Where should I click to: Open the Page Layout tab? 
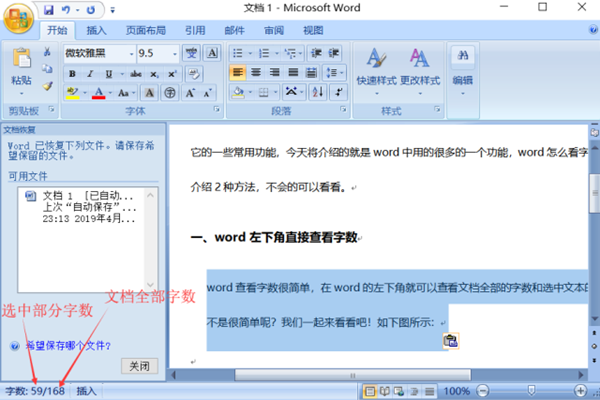(x=146, y=30)
